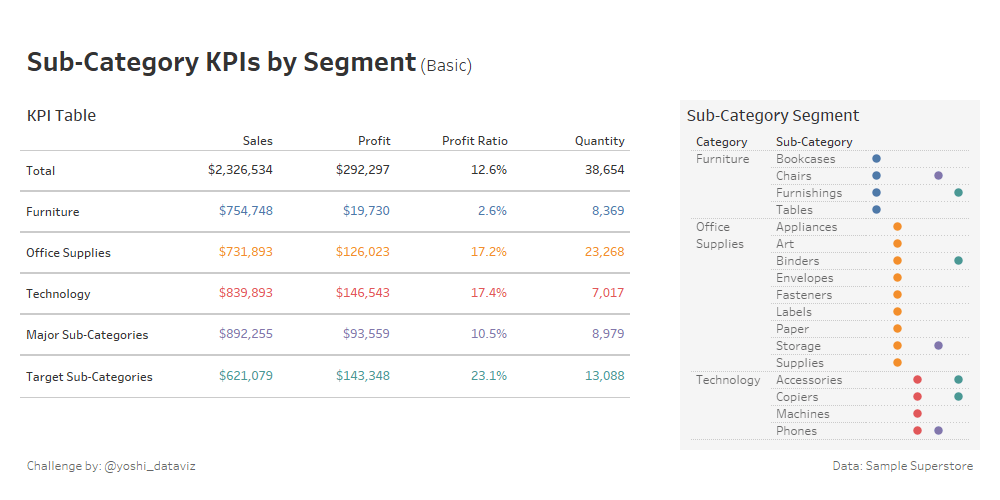Select the red dot for Machines
This screenshot has width=1000, height=500.
(x=917, y=414)
